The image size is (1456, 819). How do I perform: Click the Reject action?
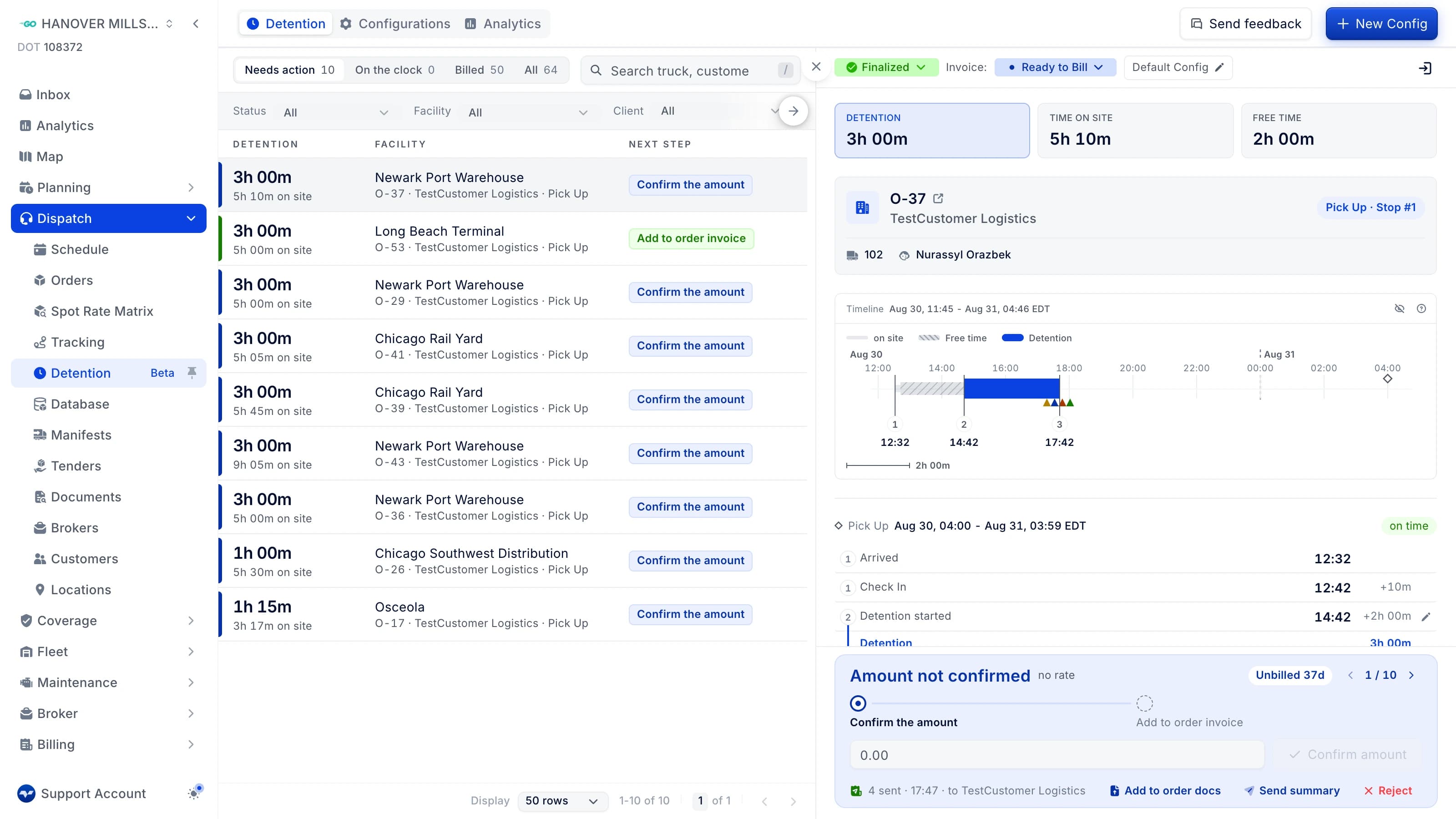[x=1388, y=790]
